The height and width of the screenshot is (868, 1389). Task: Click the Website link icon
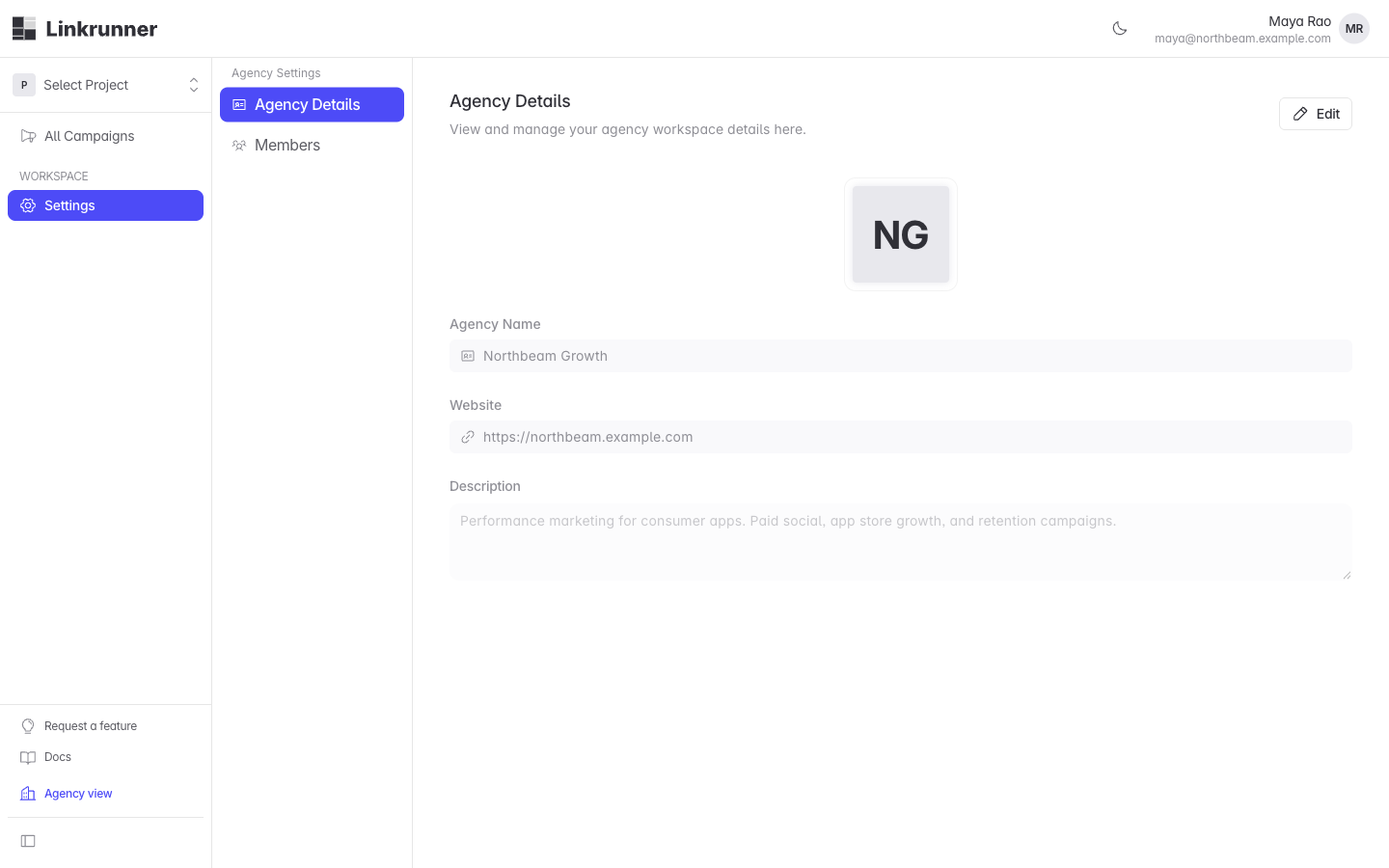[x=468, y=437]
